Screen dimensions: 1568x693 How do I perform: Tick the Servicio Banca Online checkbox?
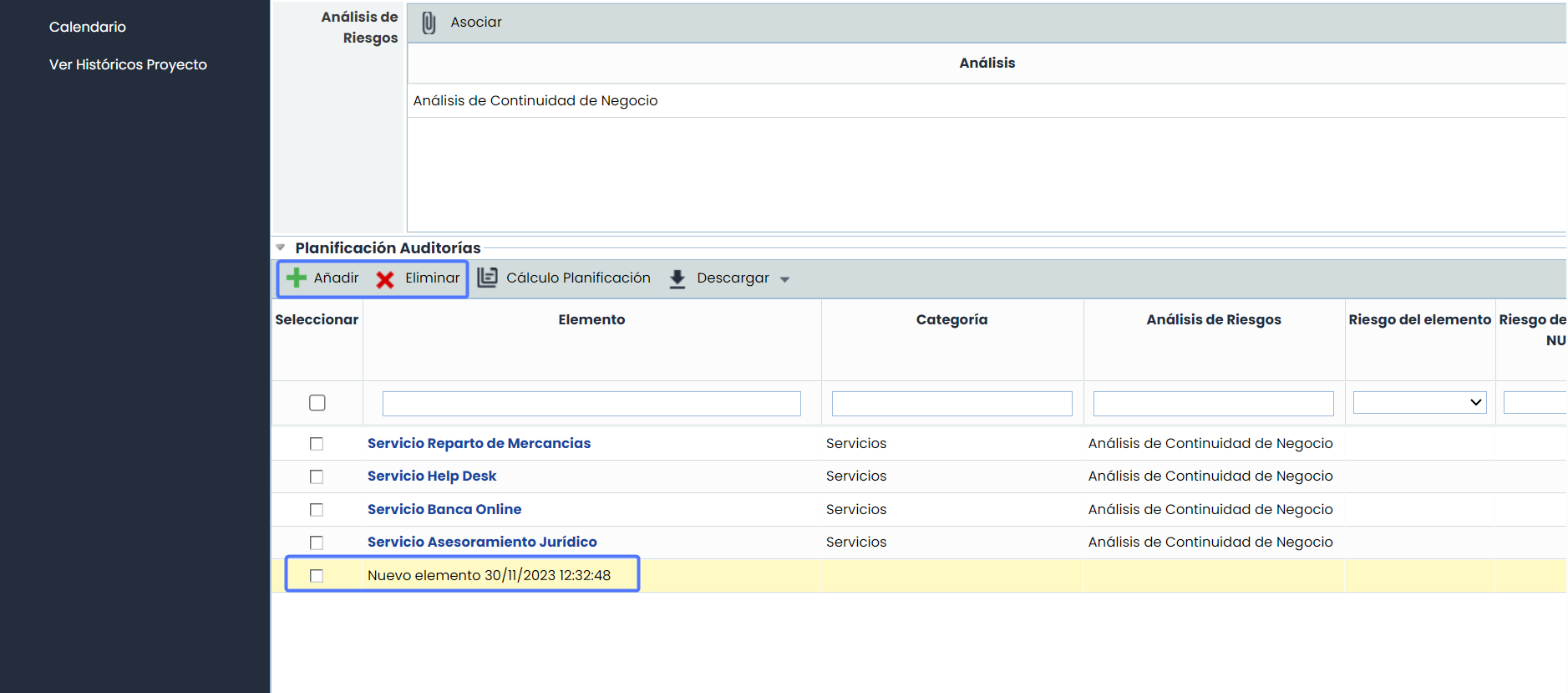[x=317, y=510]
